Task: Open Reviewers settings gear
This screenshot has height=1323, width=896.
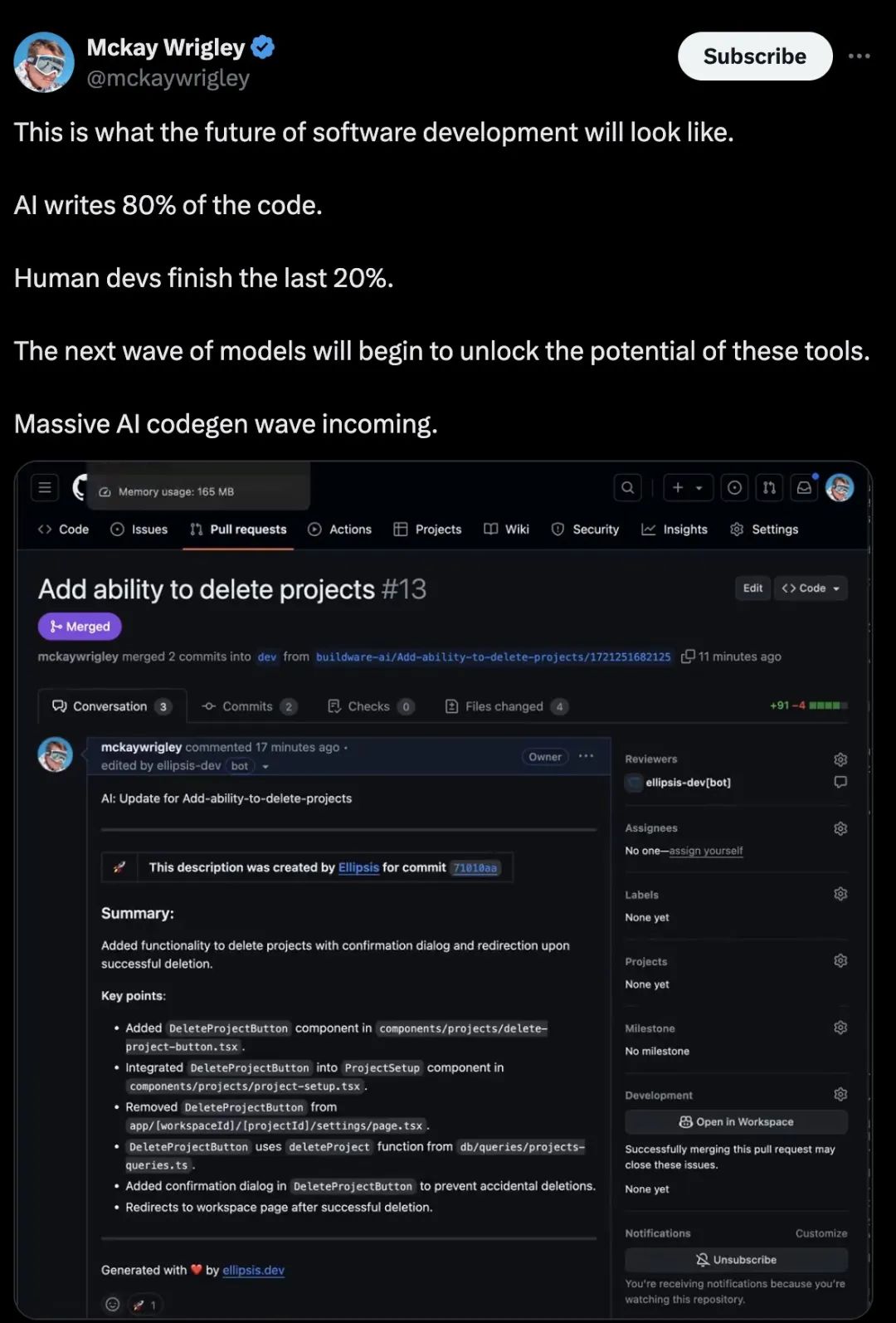Action: (840, 759)
